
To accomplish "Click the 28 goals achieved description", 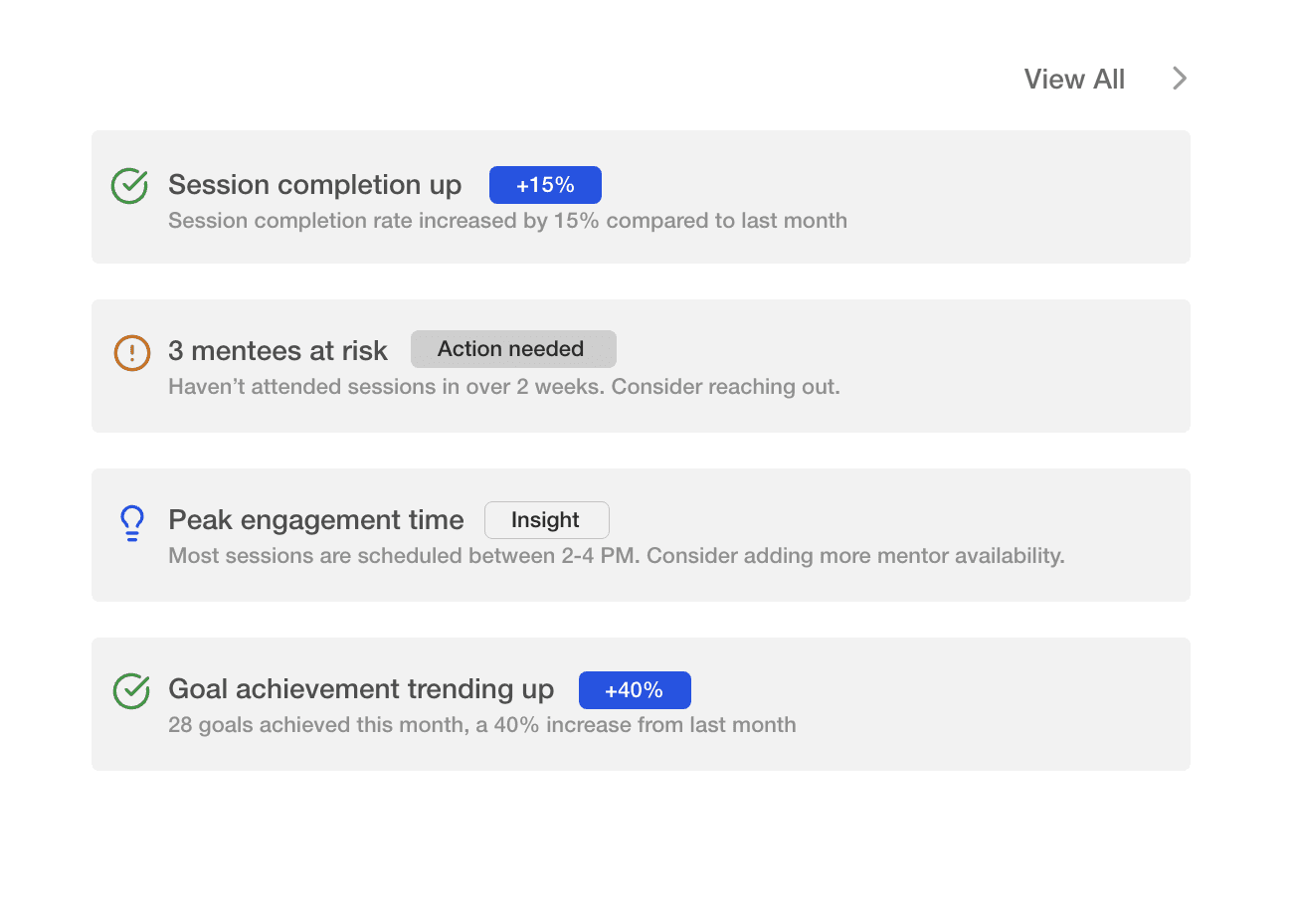I will click(481, 725).
